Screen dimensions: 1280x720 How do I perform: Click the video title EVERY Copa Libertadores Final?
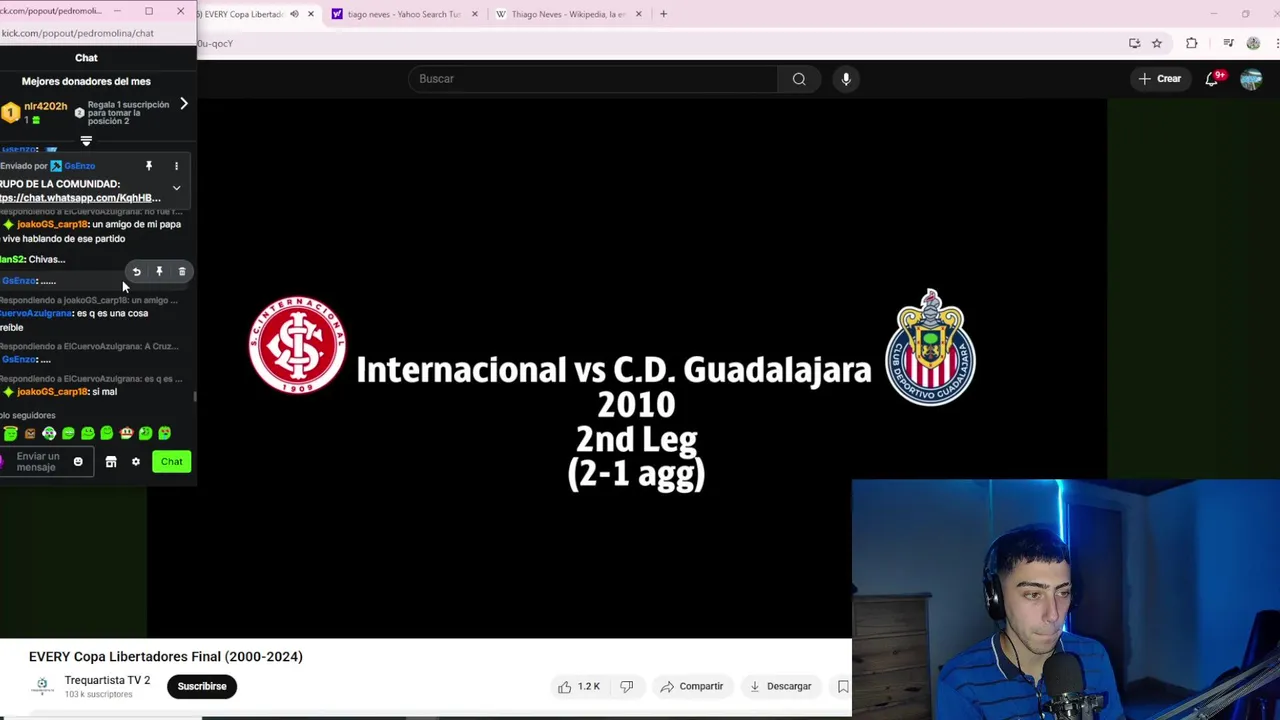(x=166, y=657)
